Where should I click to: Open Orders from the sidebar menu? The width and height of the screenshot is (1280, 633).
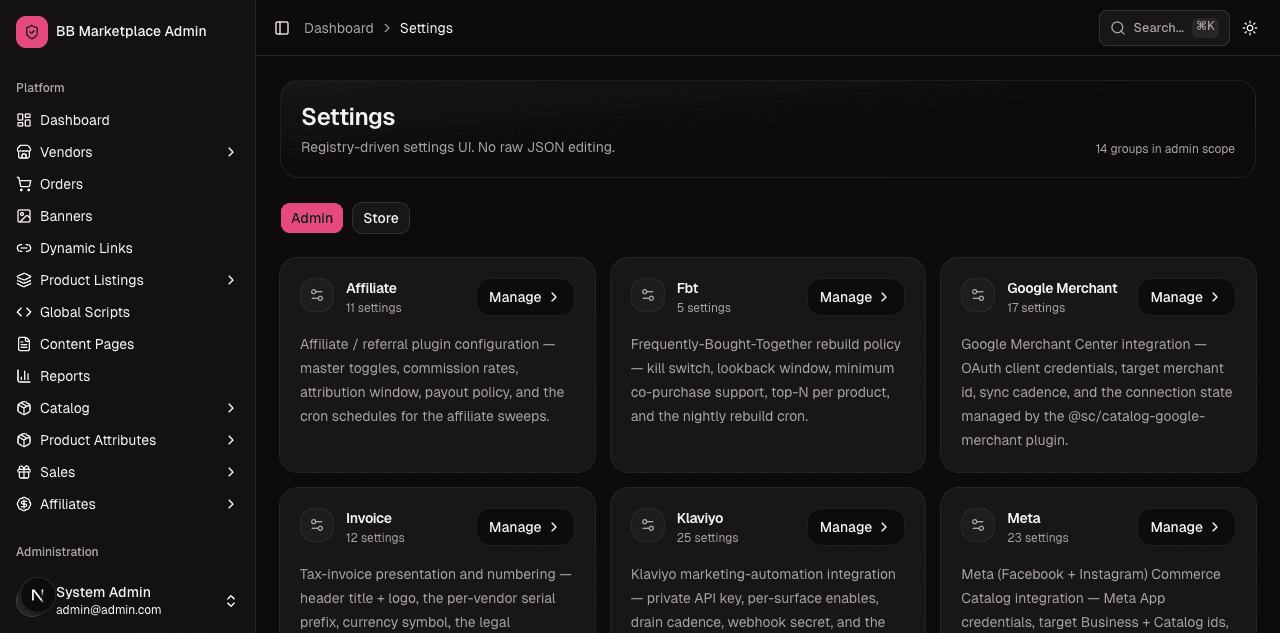click(x=128, y=184)
